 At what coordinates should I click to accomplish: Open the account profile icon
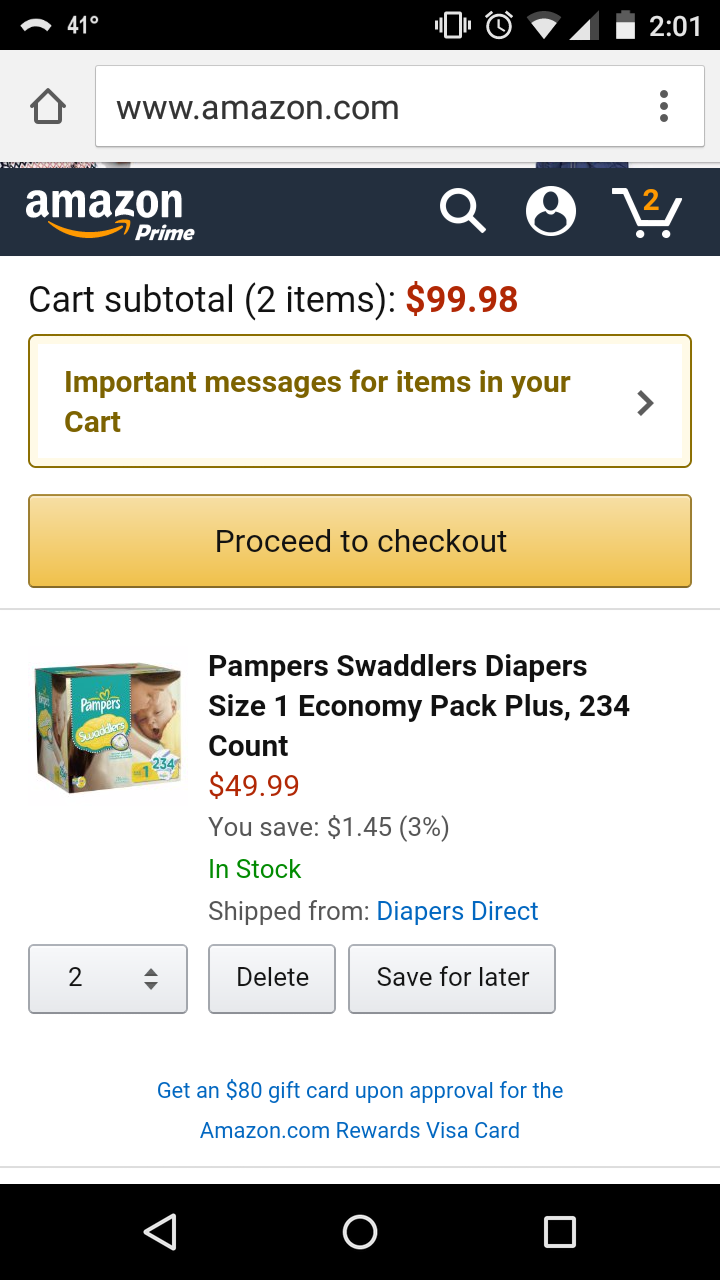pyautogui.click(x=551, y=211)
